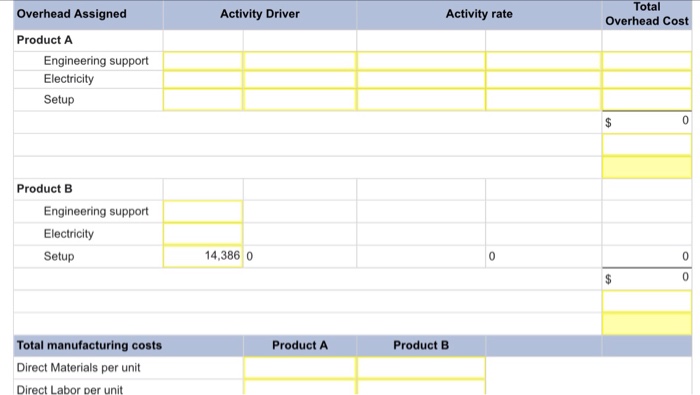
Task: Click the Product A row label
Action: [x=45, y=40]
